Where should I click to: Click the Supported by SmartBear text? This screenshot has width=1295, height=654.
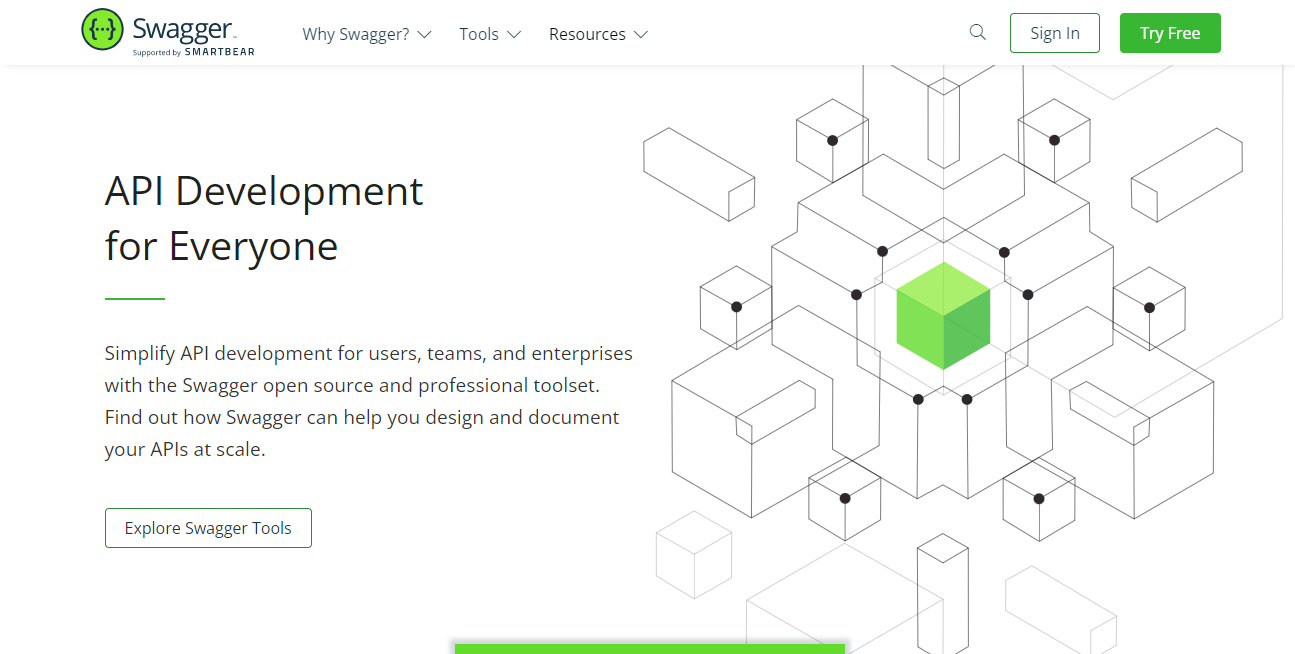coord(193,52)
